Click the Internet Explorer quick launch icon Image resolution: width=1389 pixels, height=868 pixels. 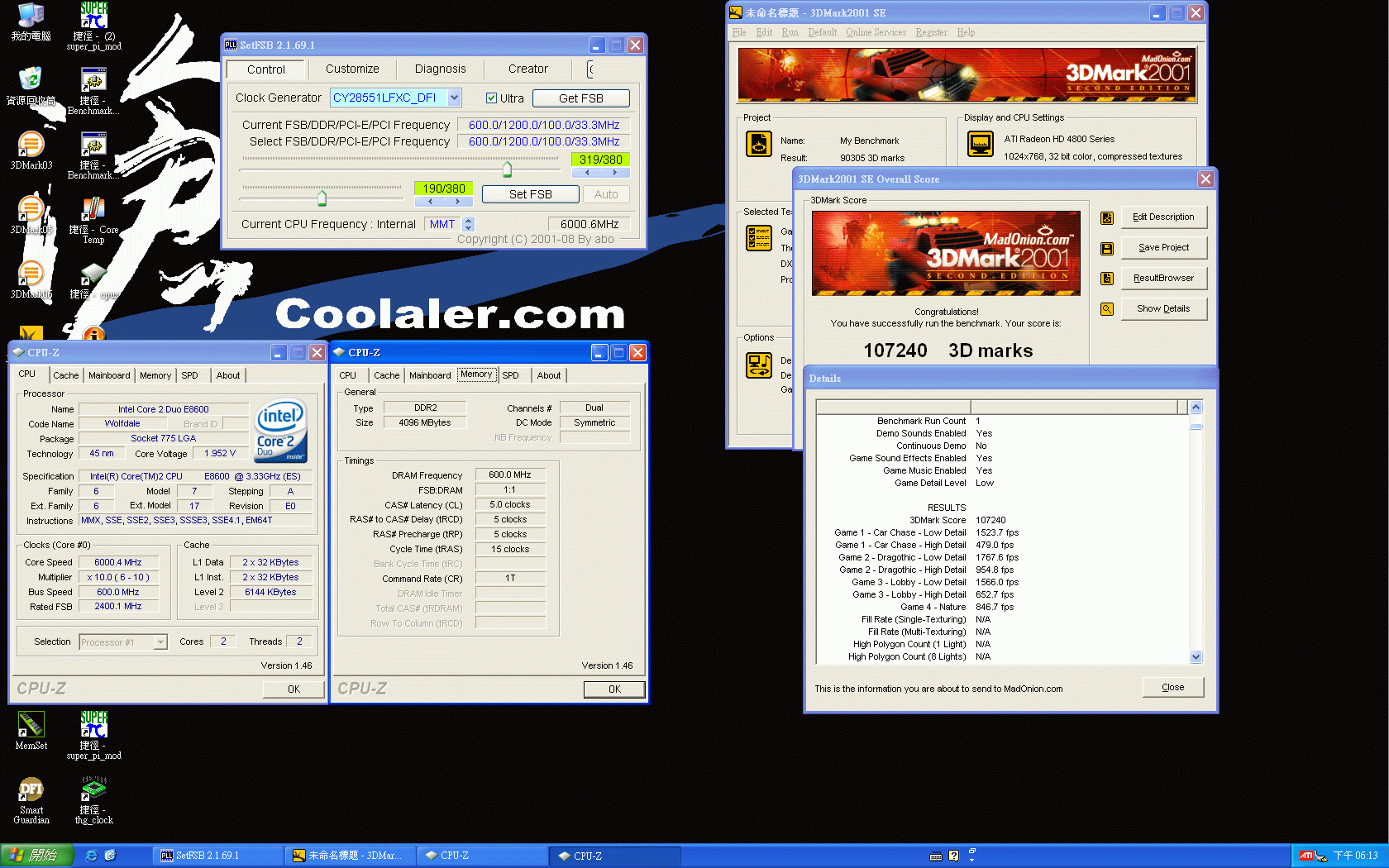coord(92,856)
